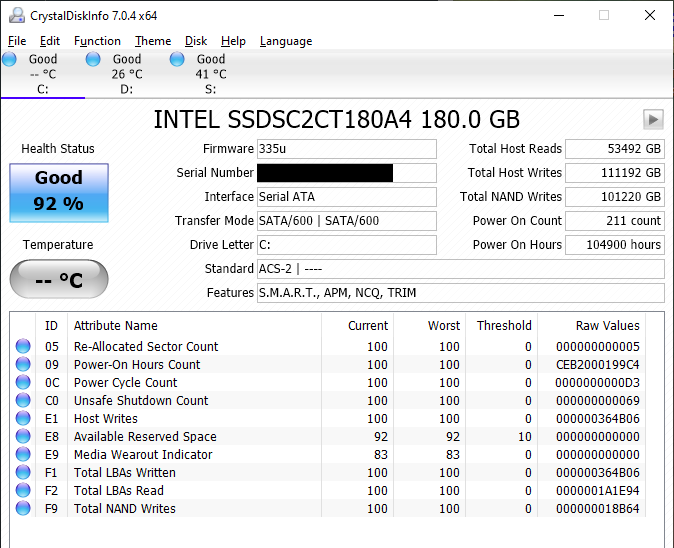
Task: Click the Firmware value field
Action: tap(347, 149)
